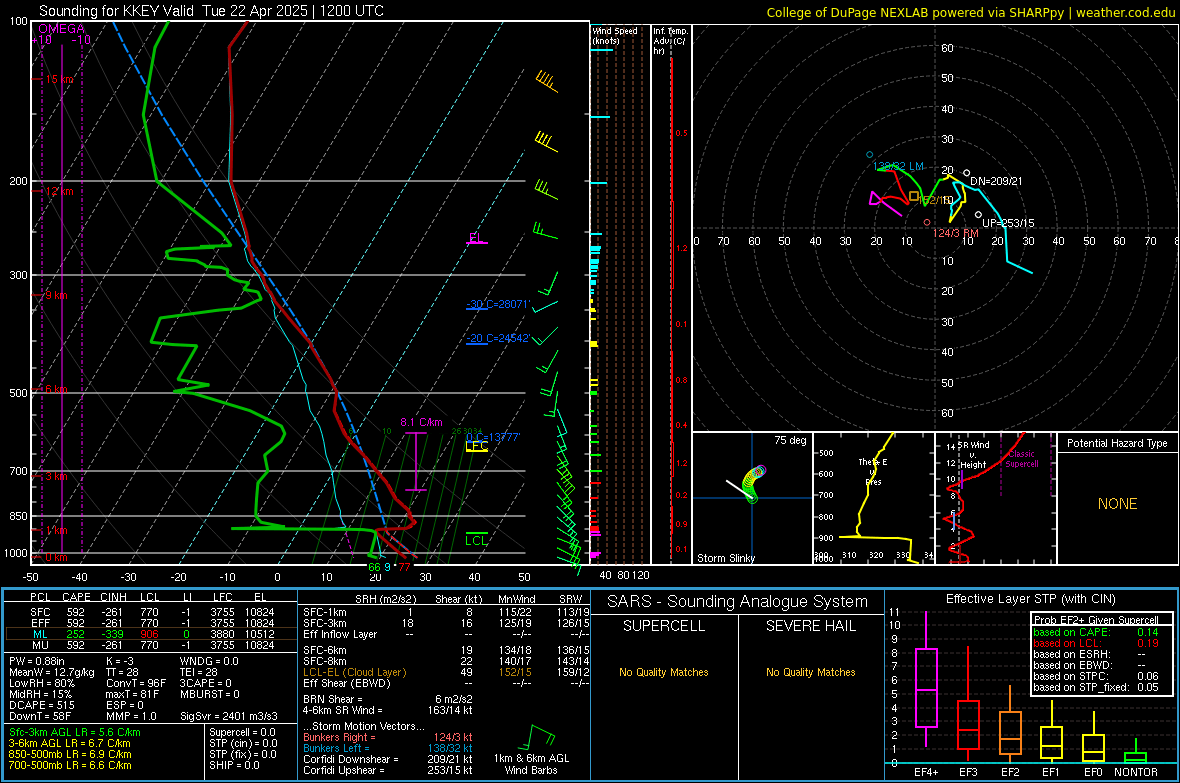Click the 'PW = 0.88in' value
The height and width of the screenshot is (783, 1180).
pos(37,661)
